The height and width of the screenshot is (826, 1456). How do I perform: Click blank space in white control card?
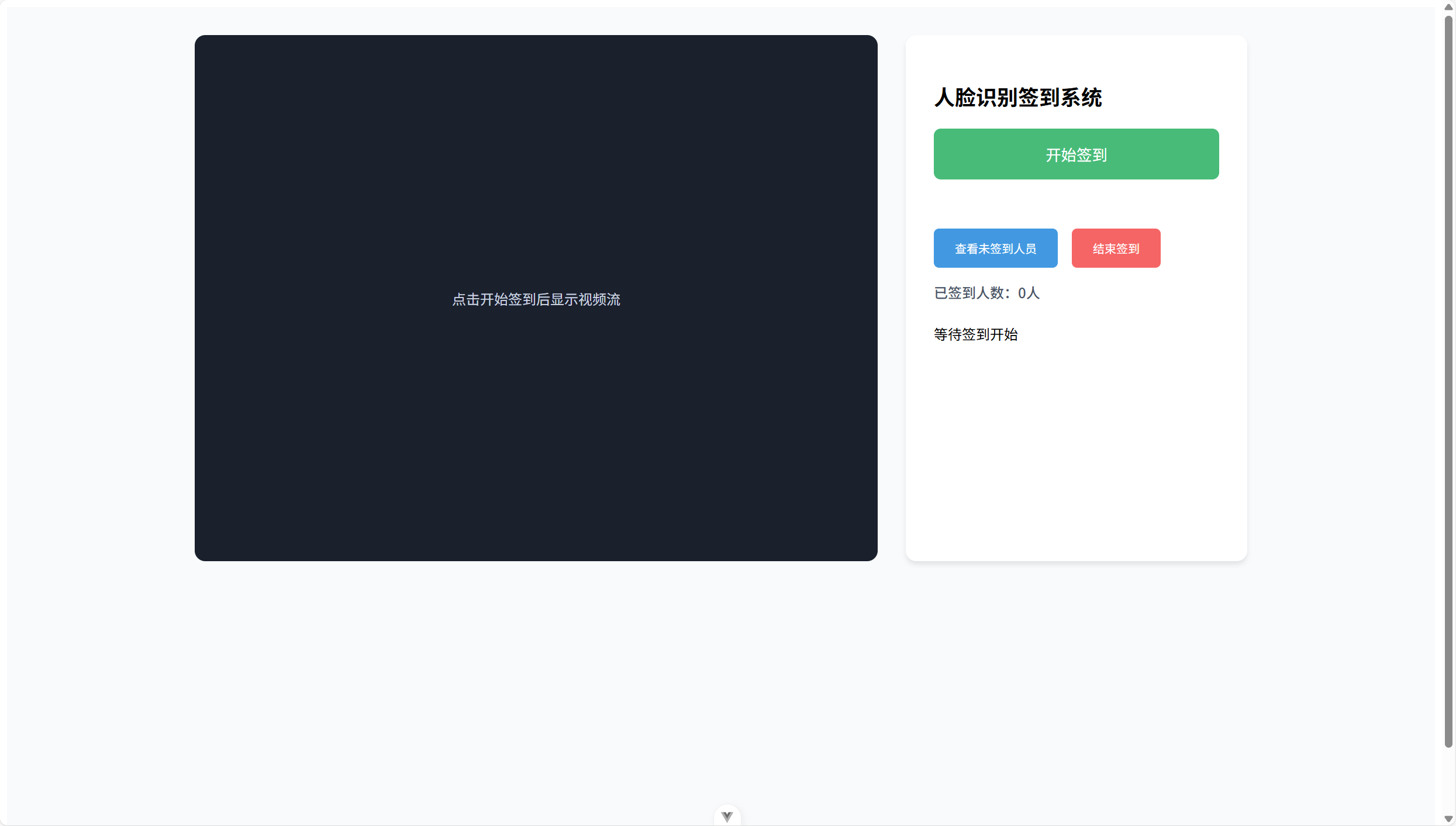coord(1076,456)
